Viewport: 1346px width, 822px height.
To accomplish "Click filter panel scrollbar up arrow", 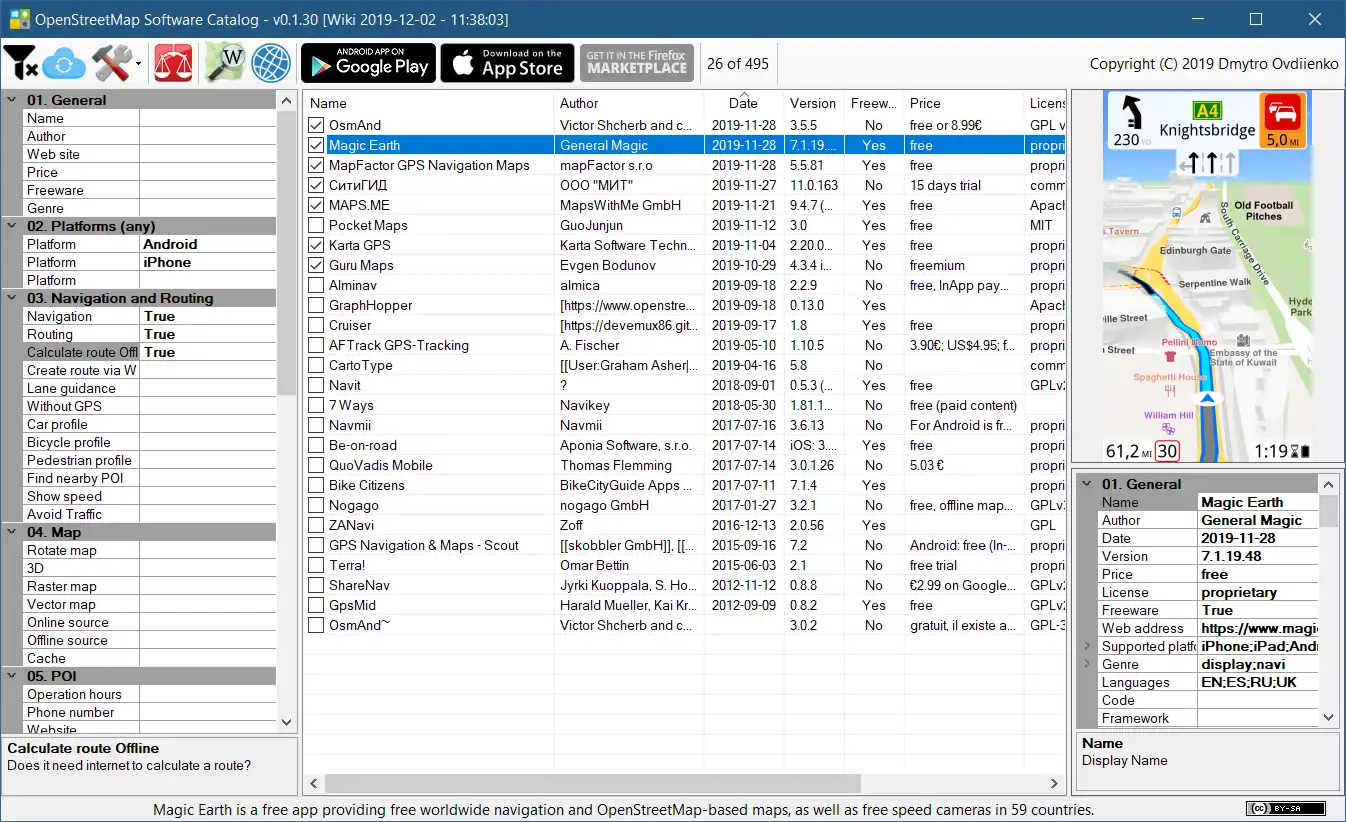I will [x=287, y=101].
